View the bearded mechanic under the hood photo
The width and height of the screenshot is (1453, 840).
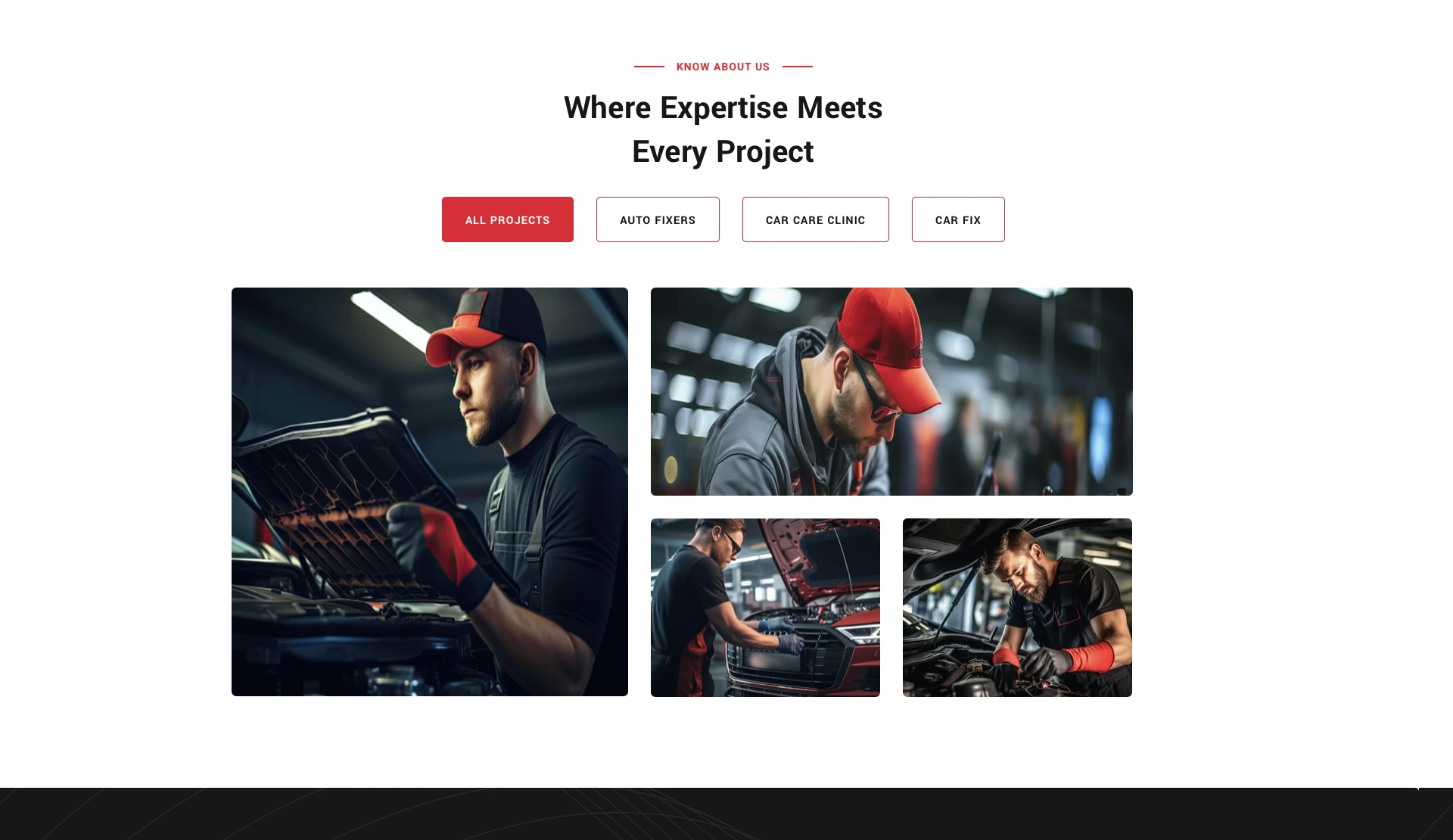tap(1017, 608)
